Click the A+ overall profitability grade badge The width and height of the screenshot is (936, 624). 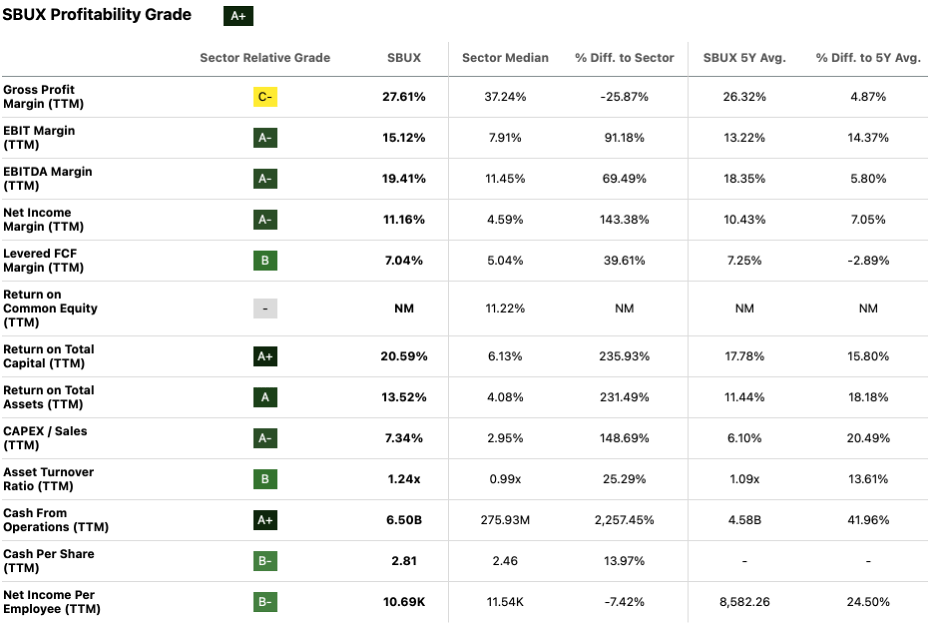[x=237, y=16]
